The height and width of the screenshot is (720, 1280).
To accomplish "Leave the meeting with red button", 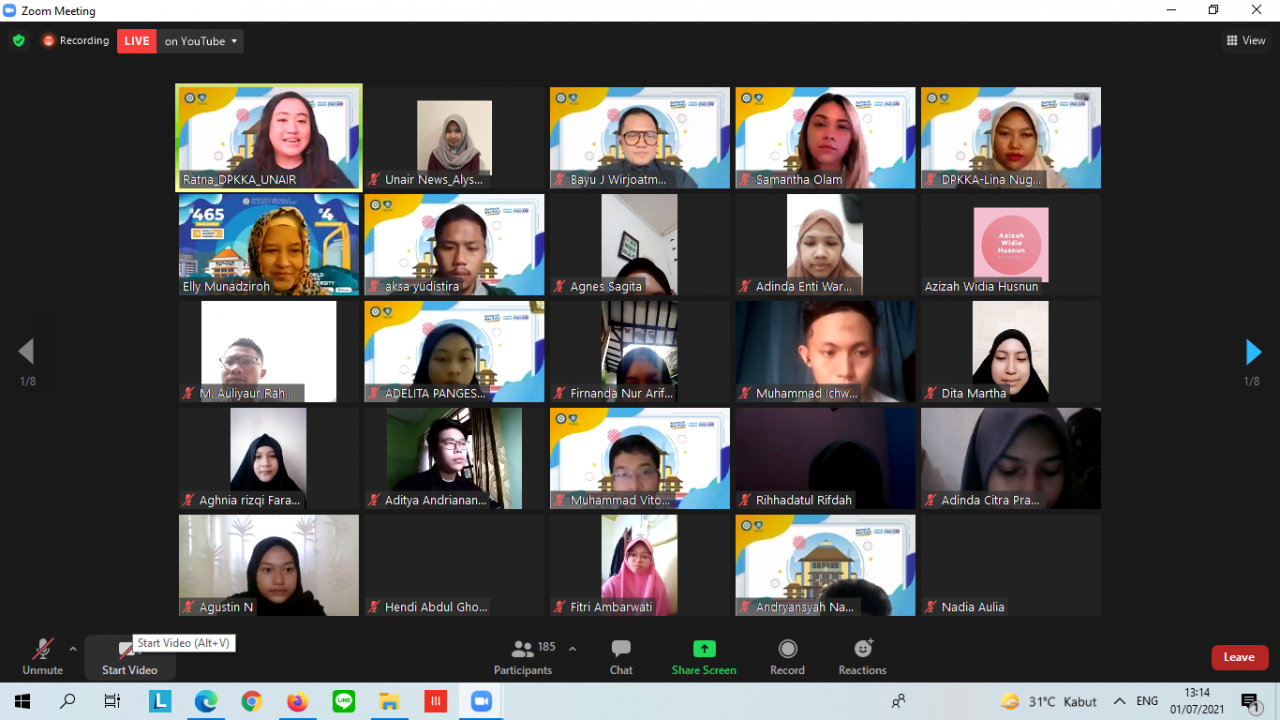I will tap(1239, 657).
